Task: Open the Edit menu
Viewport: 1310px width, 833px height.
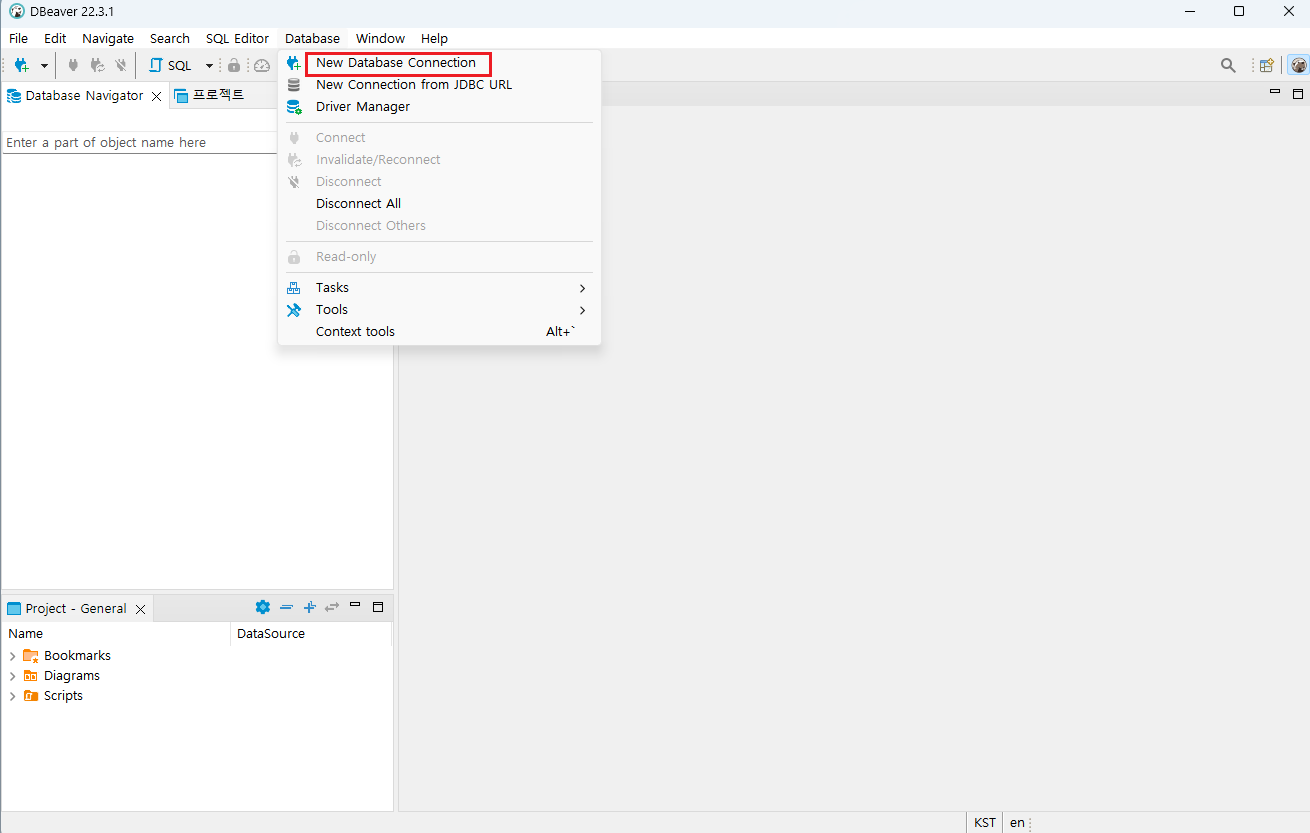Action: pos(55,38)
